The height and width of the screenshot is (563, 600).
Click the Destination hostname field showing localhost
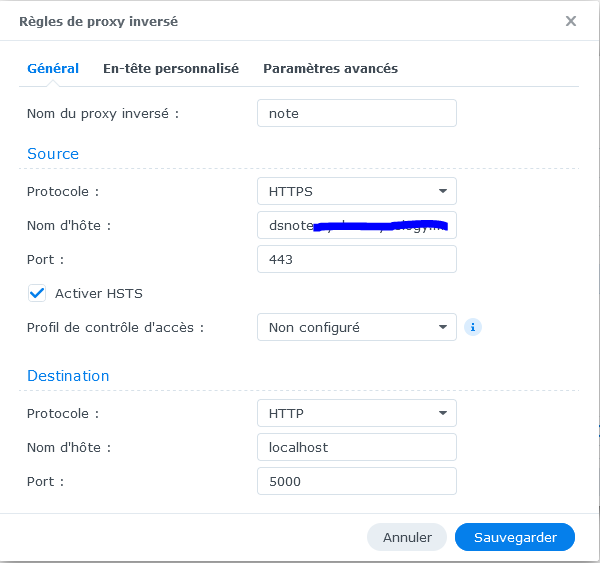356,447
